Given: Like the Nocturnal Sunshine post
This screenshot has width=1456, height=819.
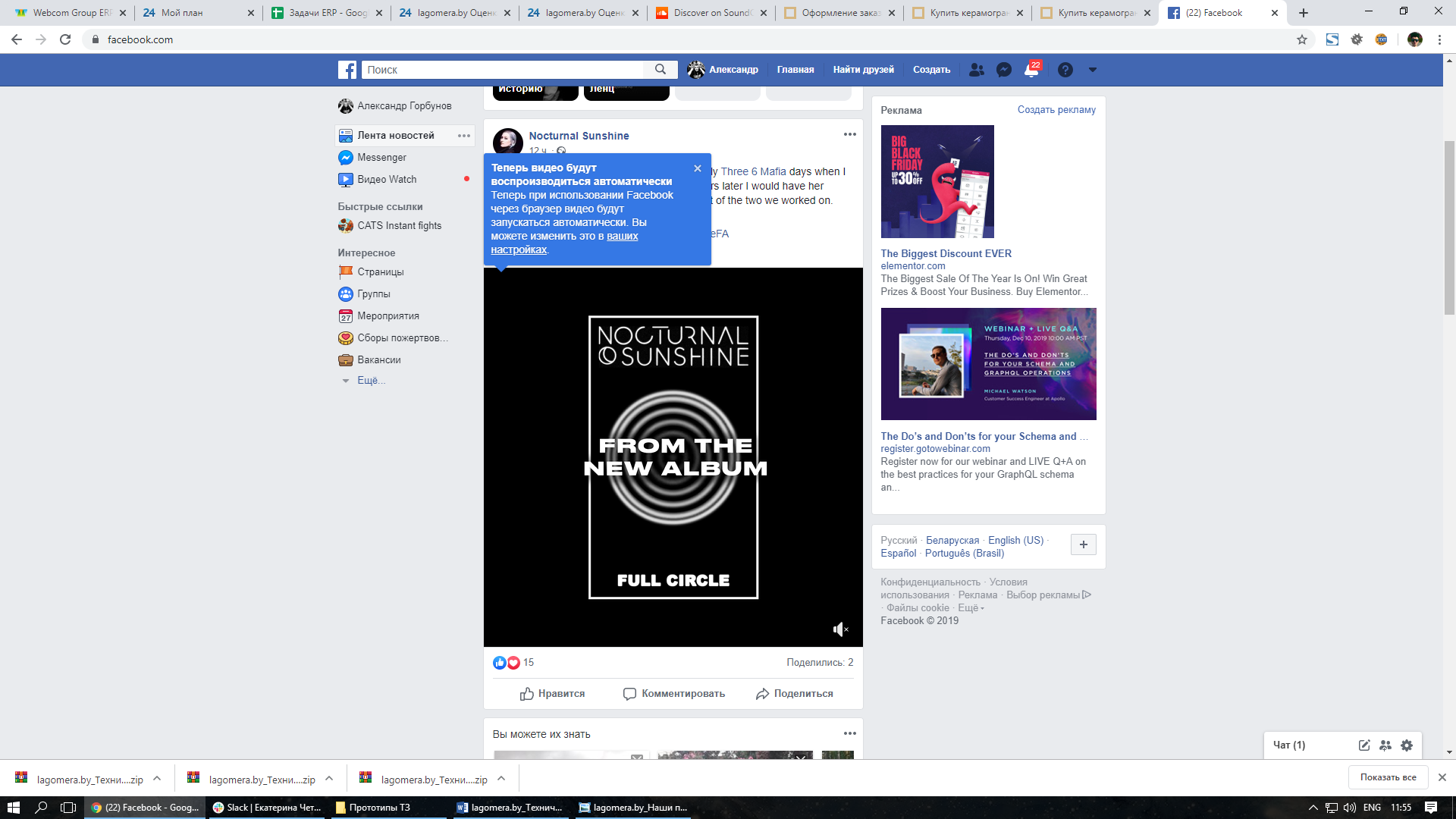Looking at the screenshot, I should (552, 694).
